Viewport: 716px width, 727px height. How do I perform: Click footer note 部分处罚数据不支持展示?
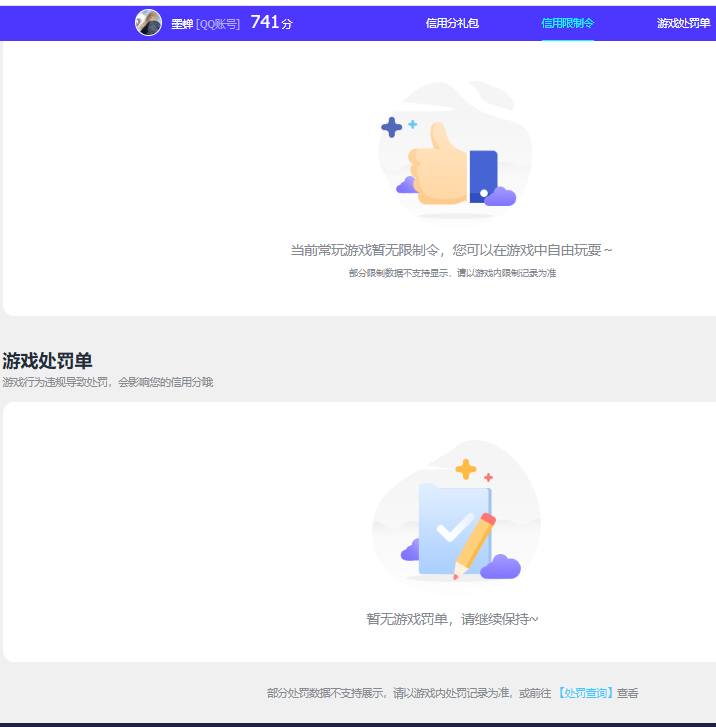325,693
